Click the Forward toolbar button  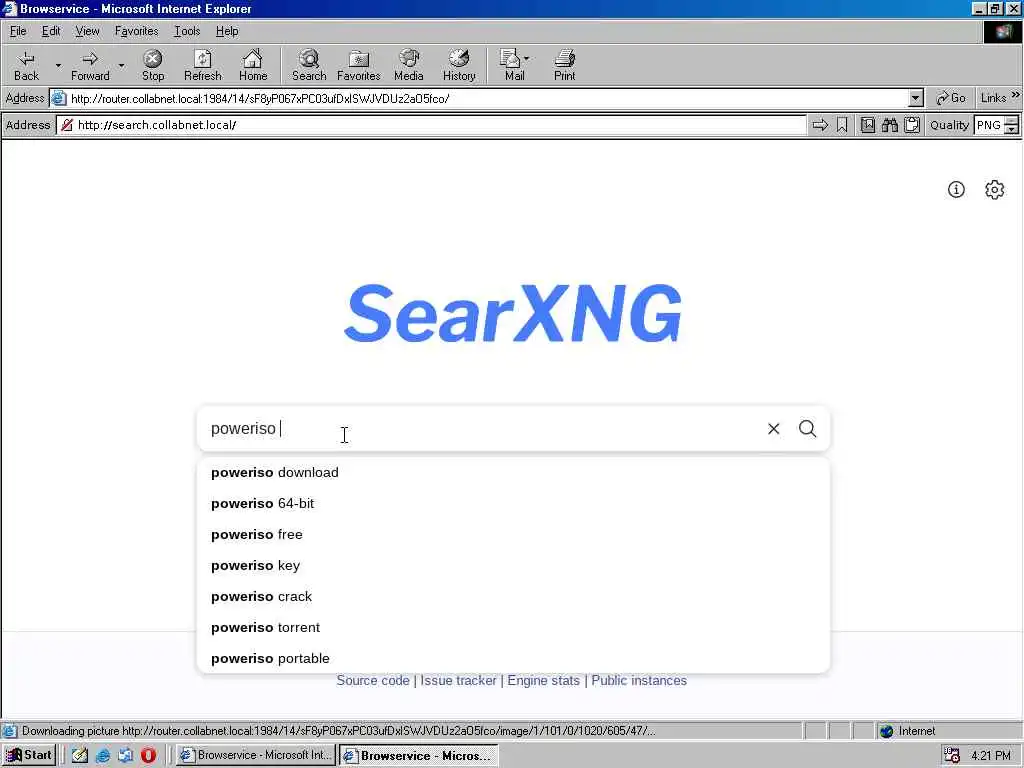[90, 65]
